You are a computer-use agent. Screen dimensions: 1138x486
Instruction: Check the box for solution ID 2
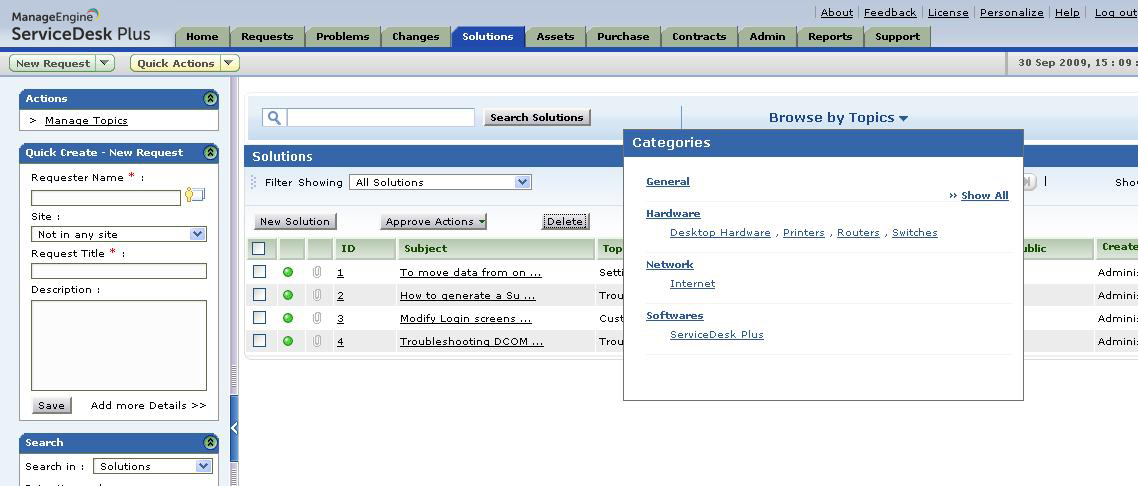pos(259,295)
